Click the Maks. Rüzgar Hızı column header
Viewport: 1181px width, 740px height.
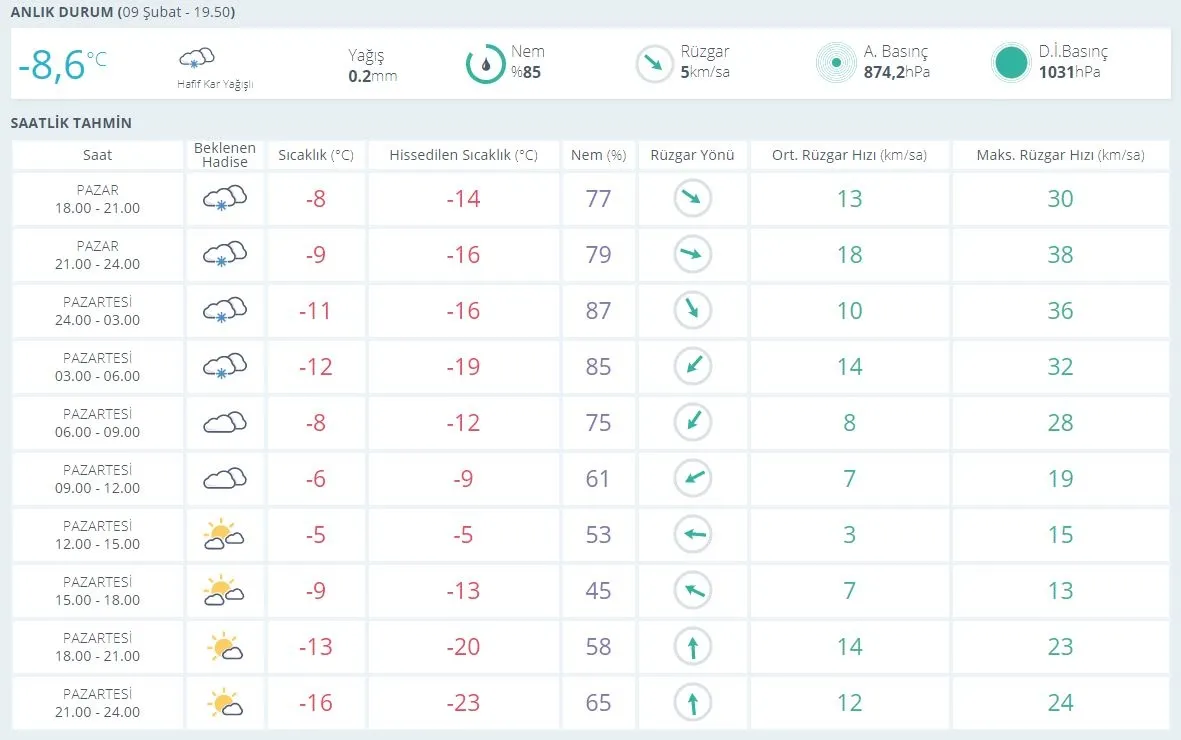[x=1060, y=155]
